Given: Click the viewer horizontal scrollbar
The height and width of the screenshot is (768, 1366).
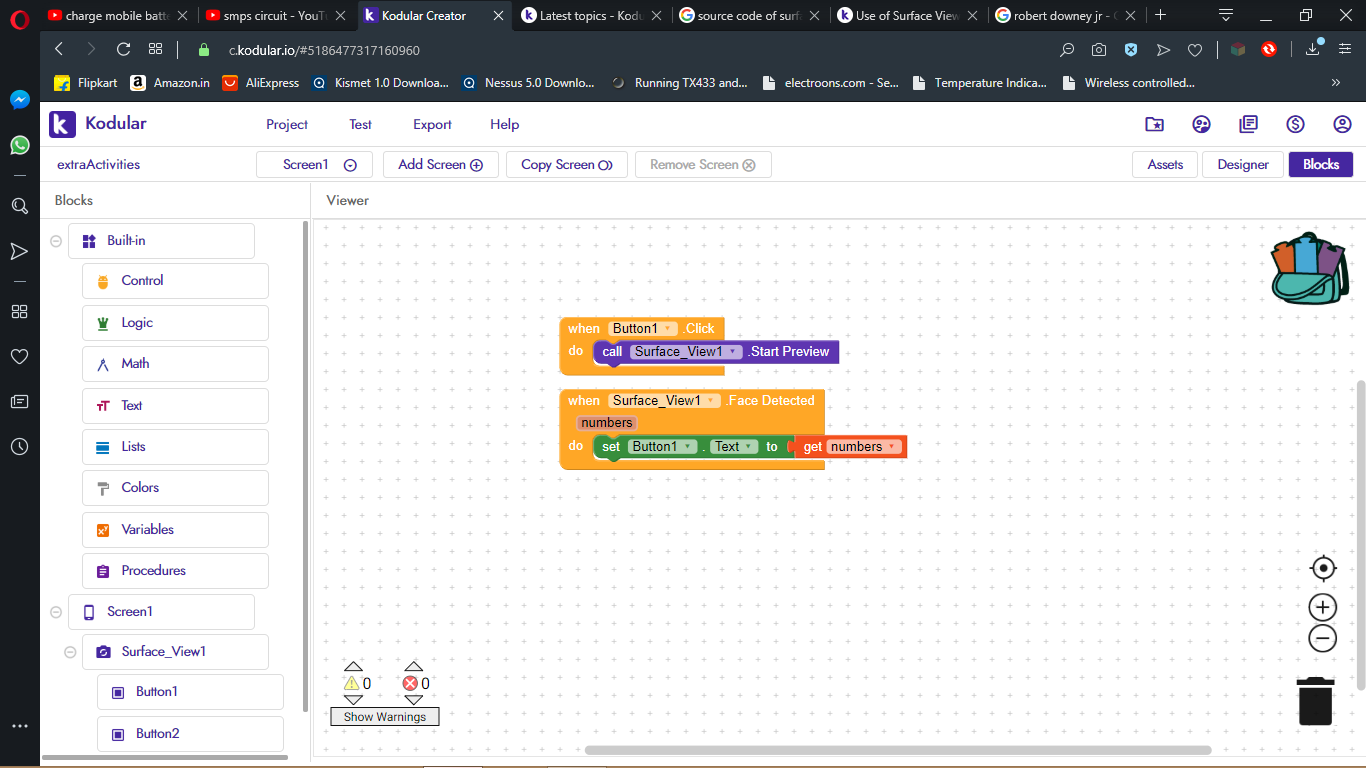Looking at the screenshot, I should (x=897, y=750).
